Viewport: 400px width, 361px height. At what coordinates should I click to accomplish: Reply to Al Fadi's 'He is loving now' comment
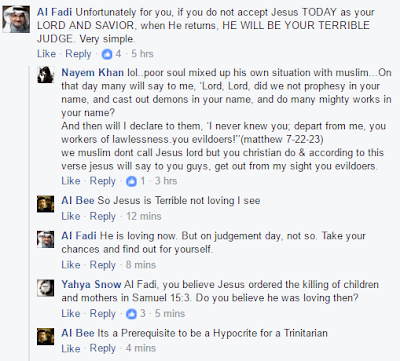[x=103, y=265]
